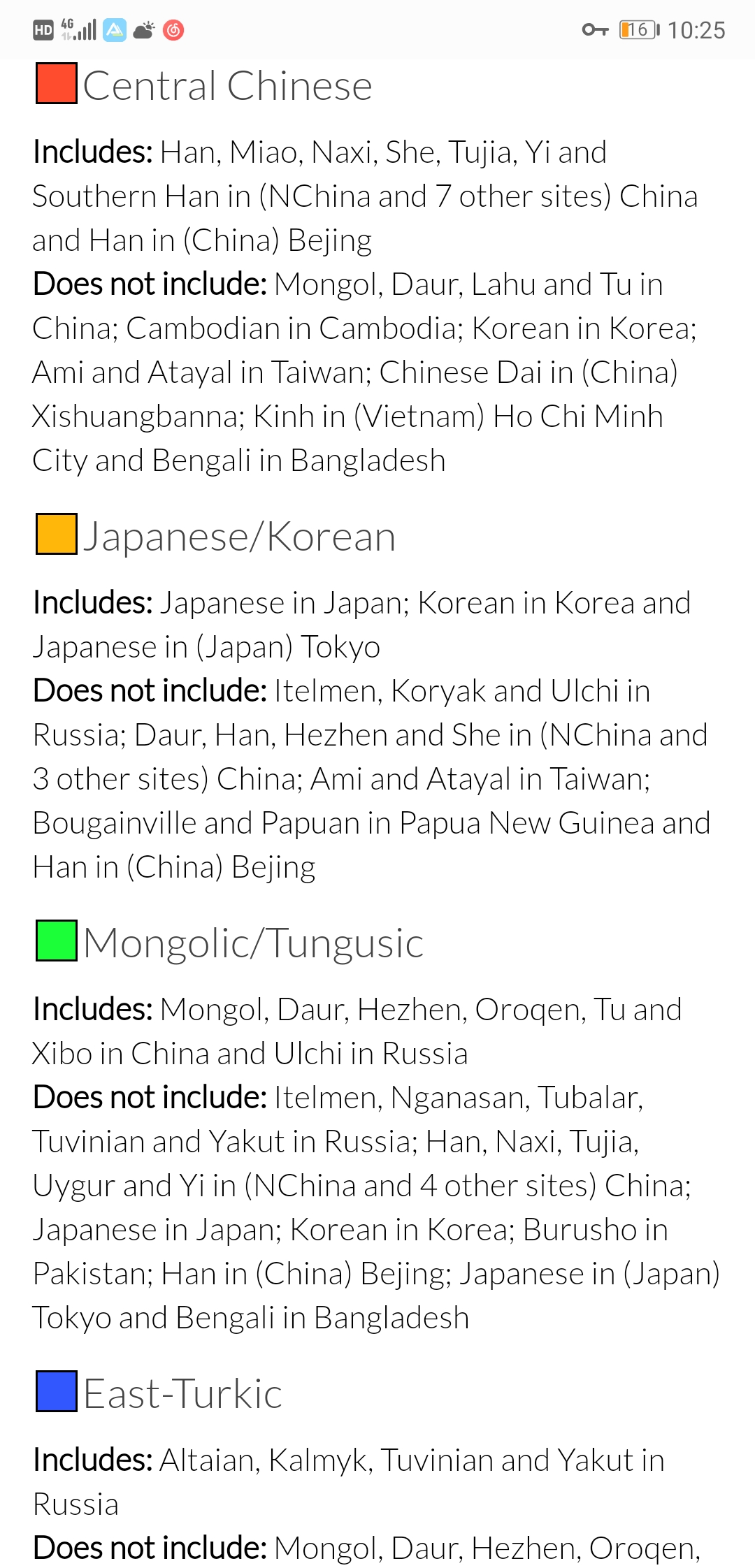
Task: Tap the East-Turkic 'Does not include:' label
Action: click(150, 1548)
